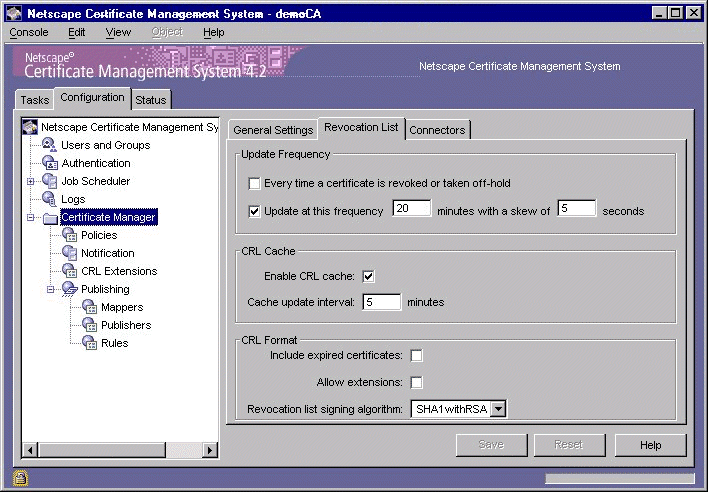The image size is (708, 492).
Task: Open the View menu
Action: point(118,32)
